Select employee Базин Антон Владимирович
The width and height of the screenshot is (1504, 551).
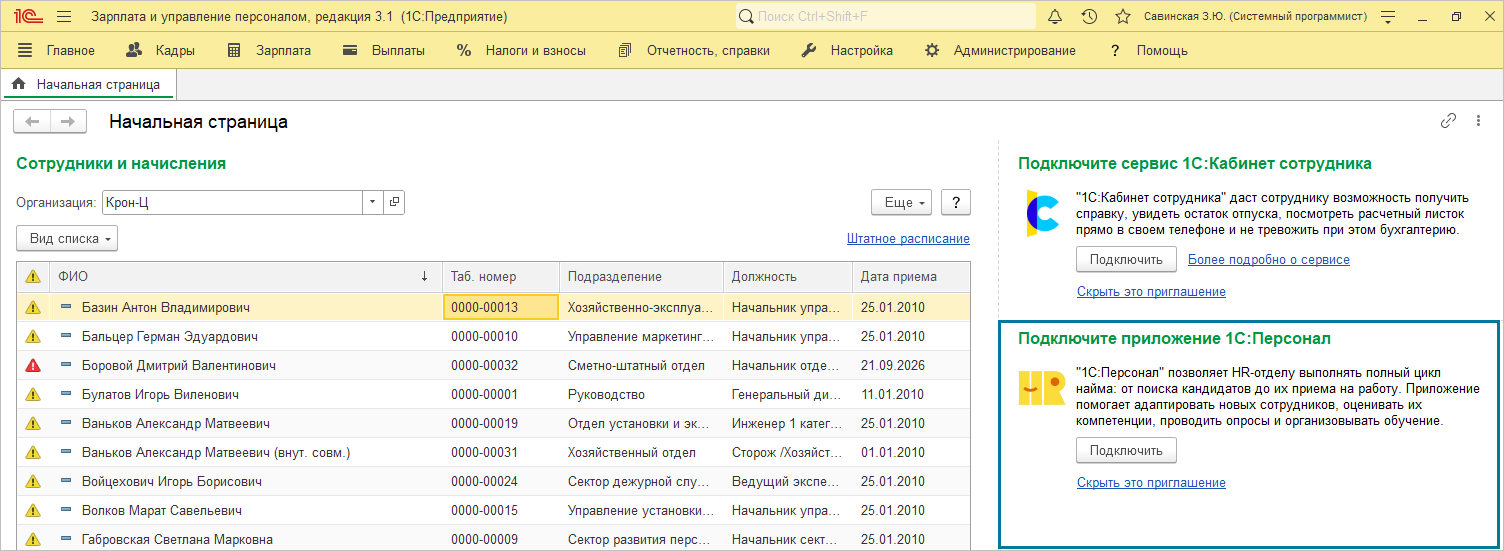coord(166,308)
